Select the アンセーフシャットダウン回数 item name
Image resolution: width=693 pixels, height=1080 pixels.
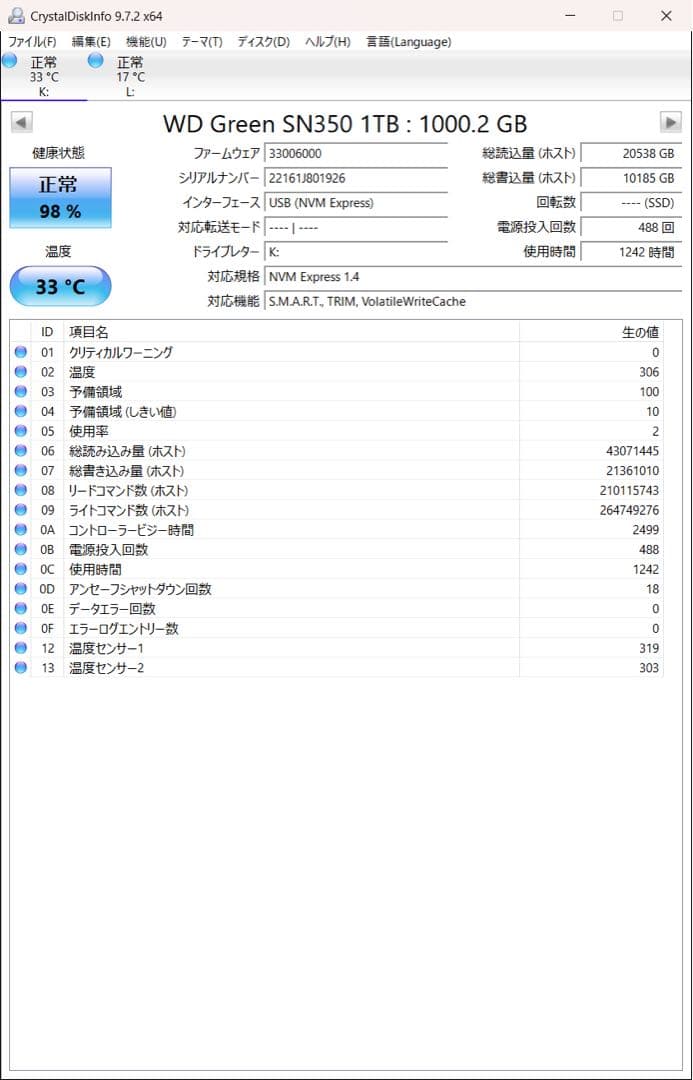[141, 589]
